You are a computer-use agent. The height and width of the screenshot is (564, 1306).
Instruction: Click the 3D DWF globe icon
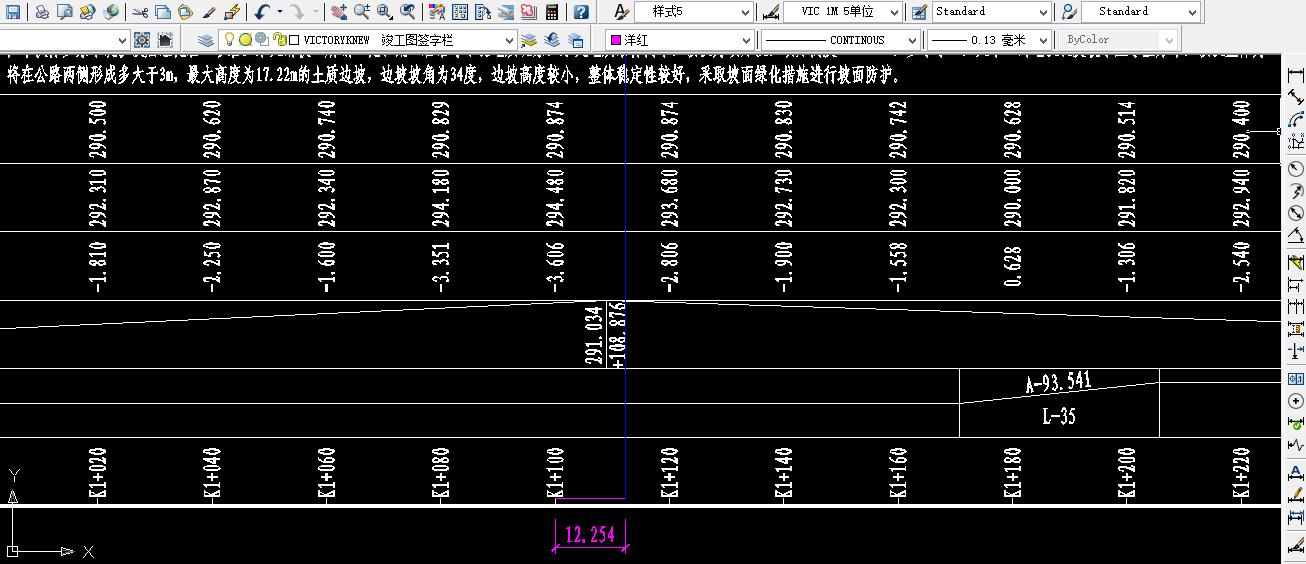(110, 12)
